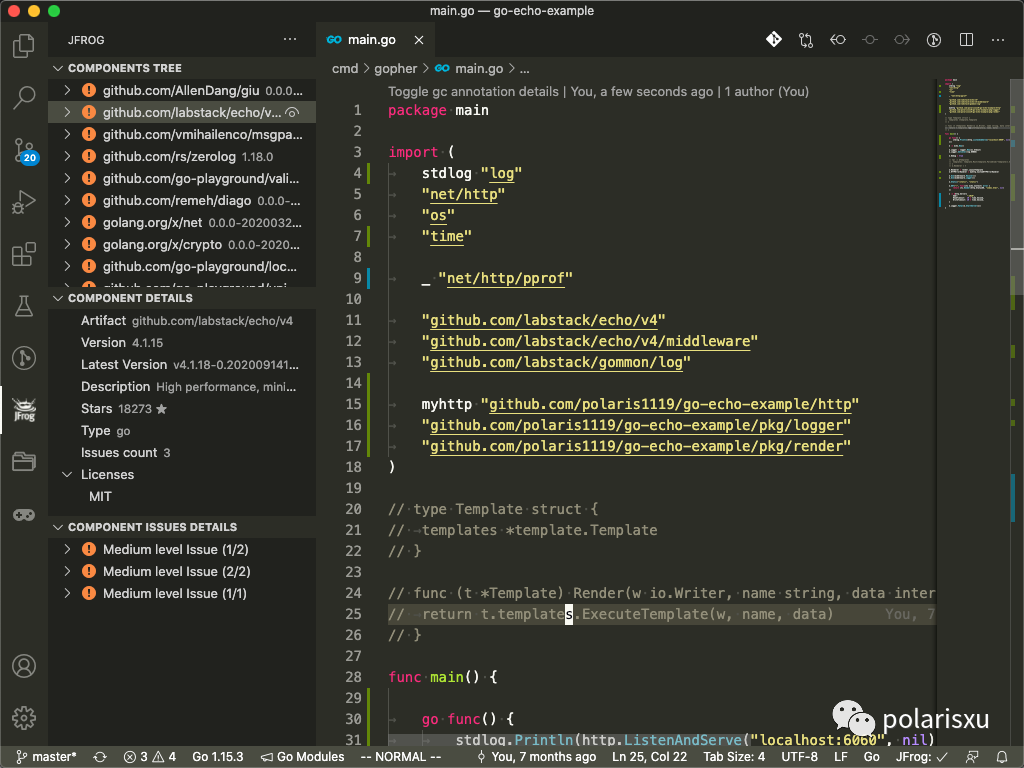Expand Medium level Issue (1/2)

(67, 549)
